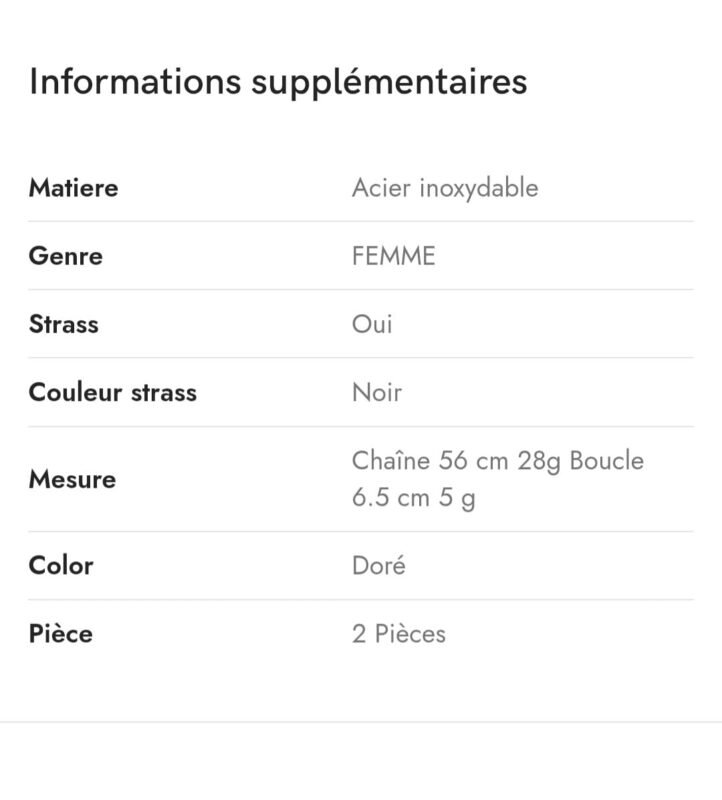Click the "6.5 cm 5 g" text line
Viewport: 722px width, 800px height.
[413, 498]
